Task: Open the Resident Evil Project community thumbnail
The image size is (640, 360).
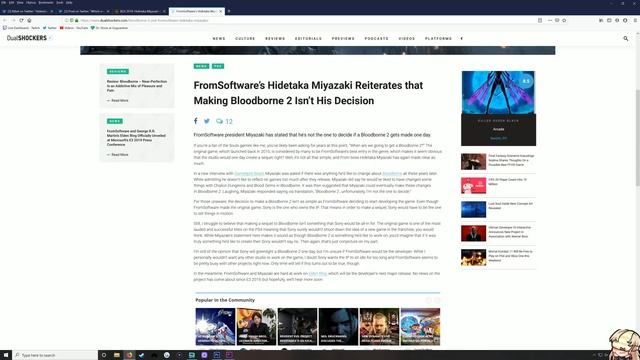Action: [297, 327]
